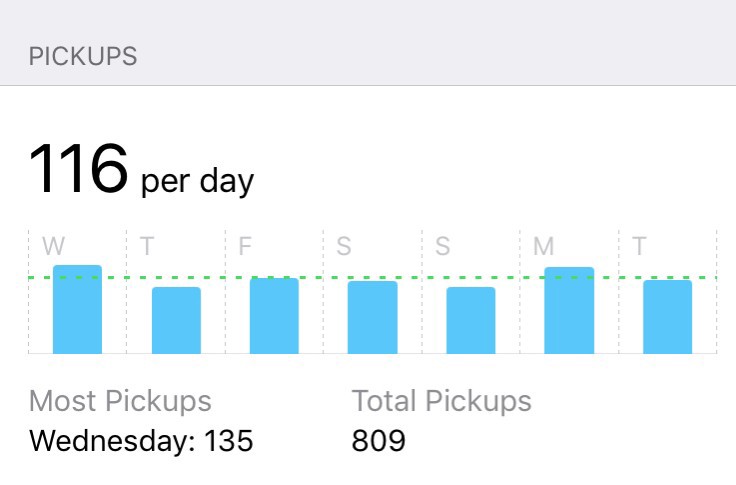Tap the Thursday pickups bar

pos(176,320)
